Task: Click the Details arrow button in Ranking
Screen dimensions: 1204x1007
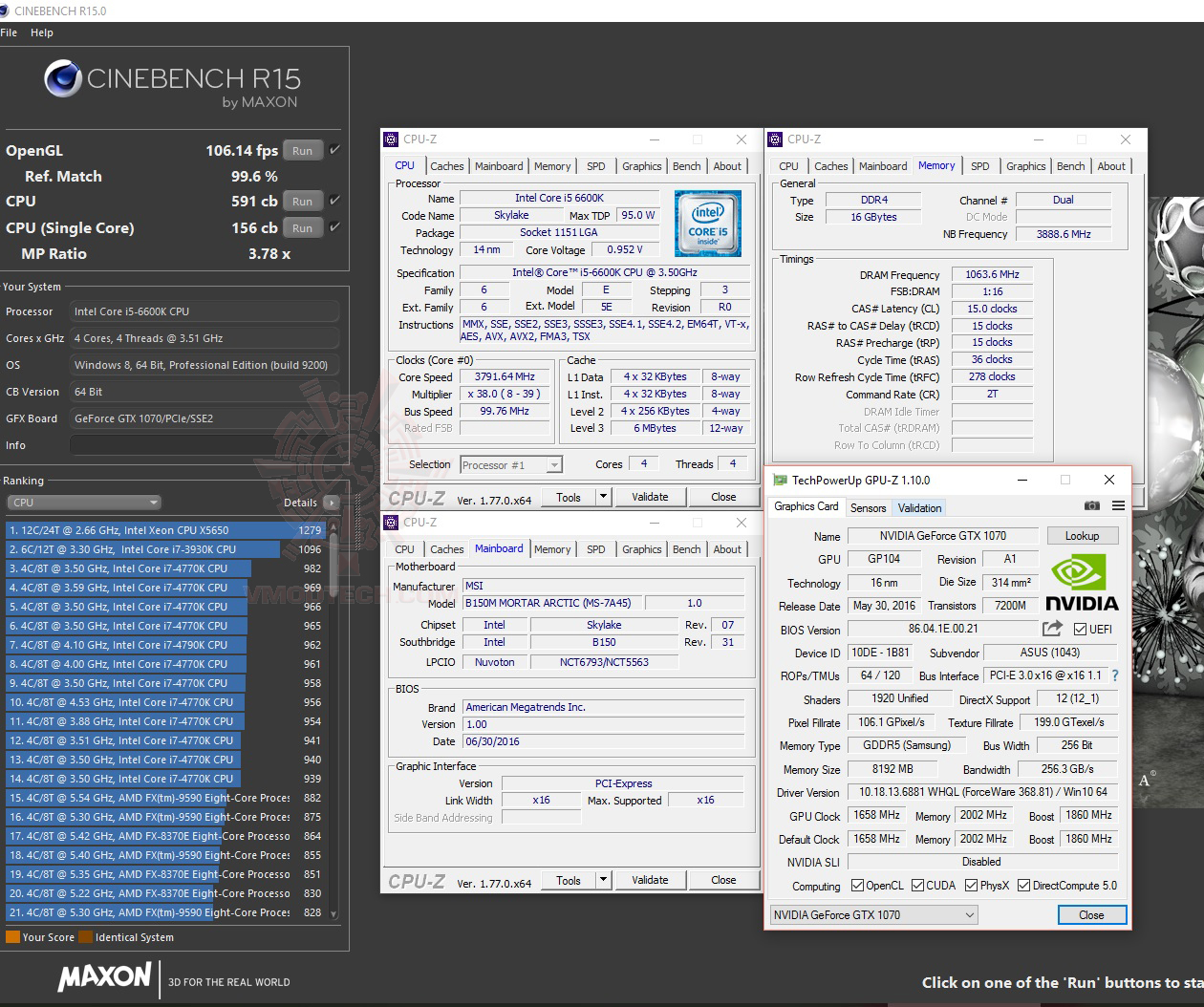Action: [331, 503]
